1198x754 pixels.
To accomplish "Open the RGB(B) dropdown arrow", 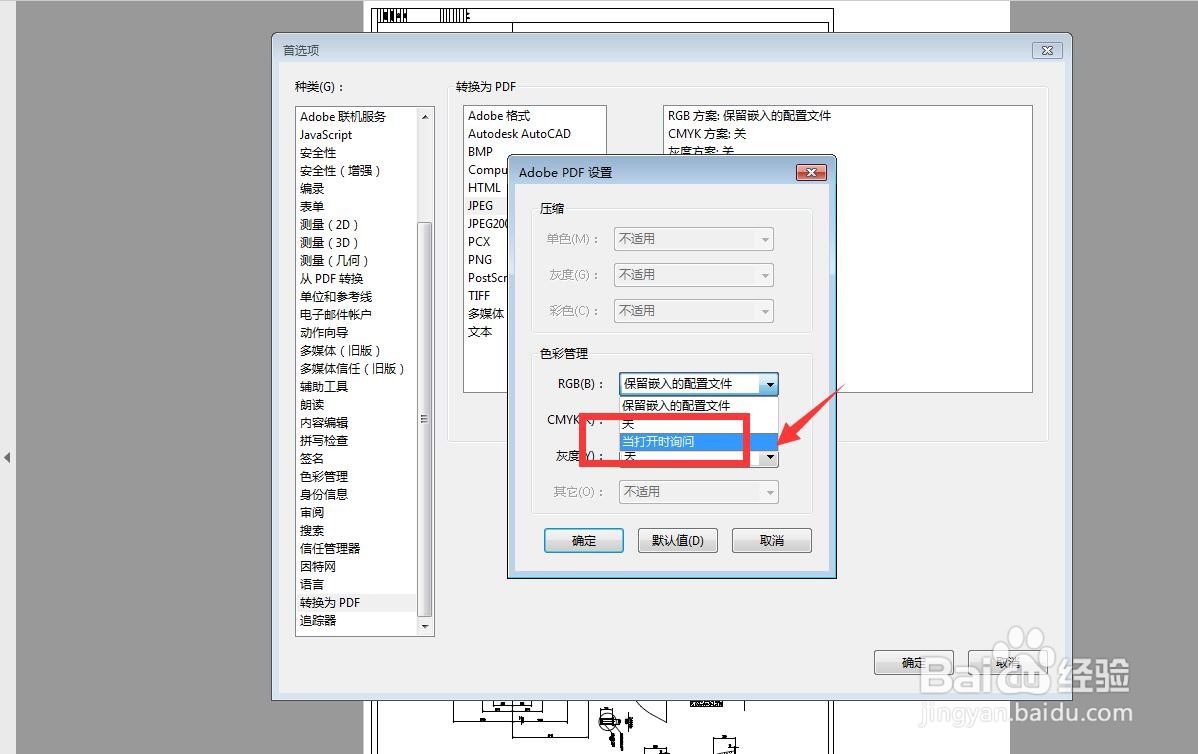I will [x=769, y=384].
